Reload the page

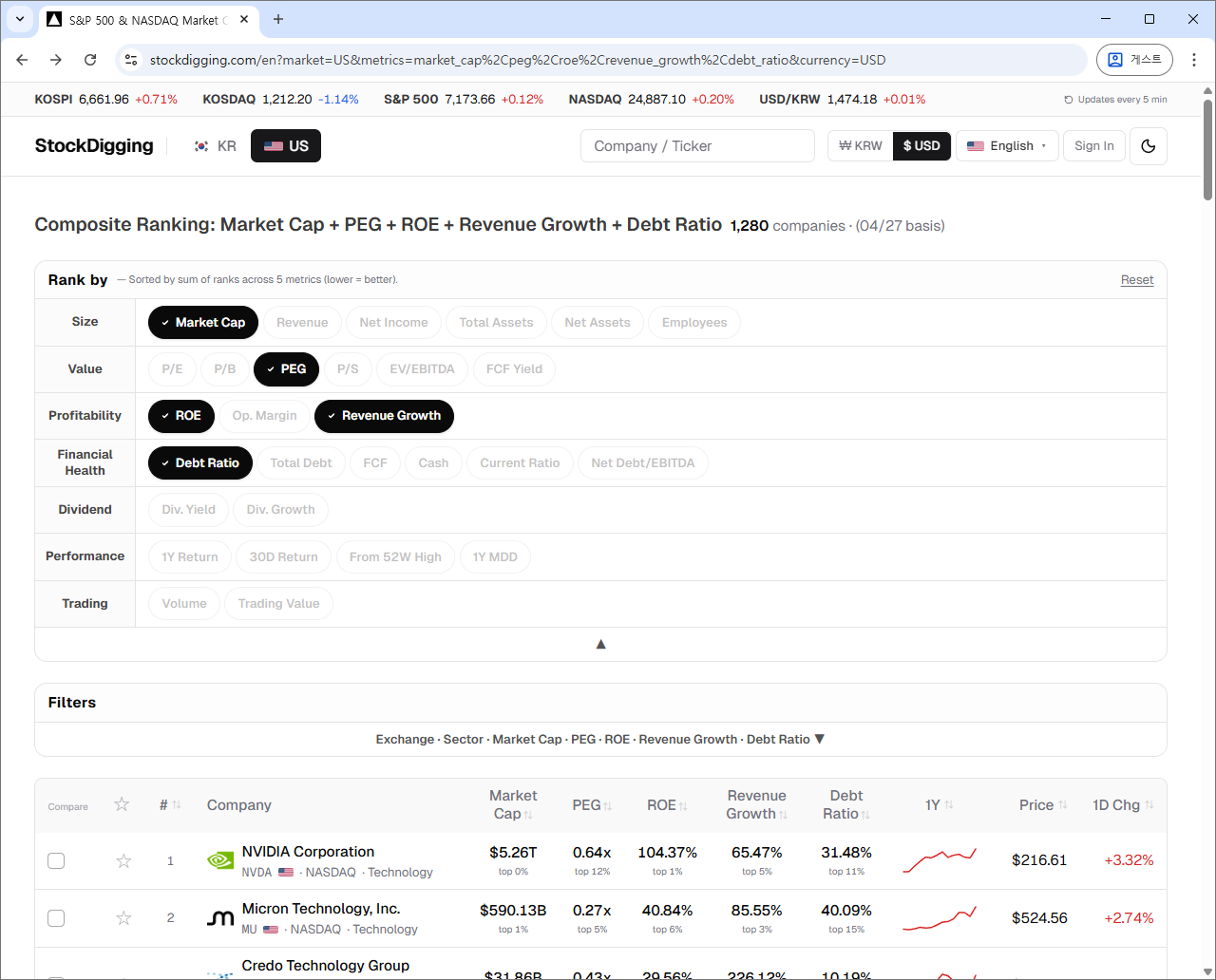[x=90, y=60]
